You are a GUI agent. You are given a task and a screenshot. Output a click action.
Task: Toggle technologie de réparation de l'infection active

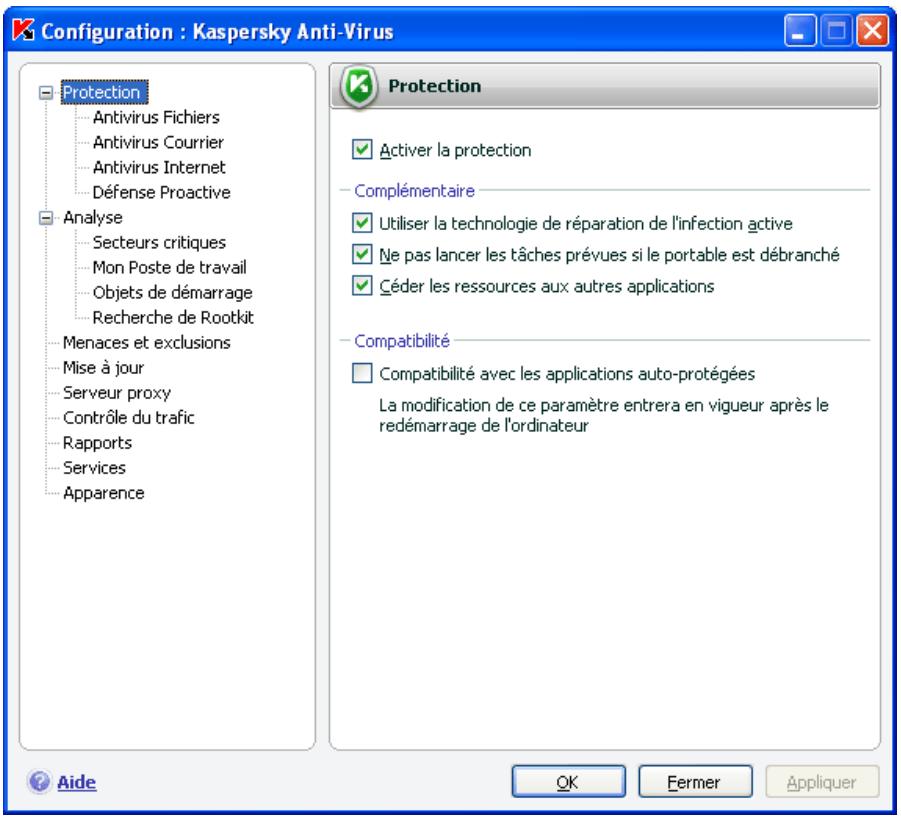click(362, 223)
